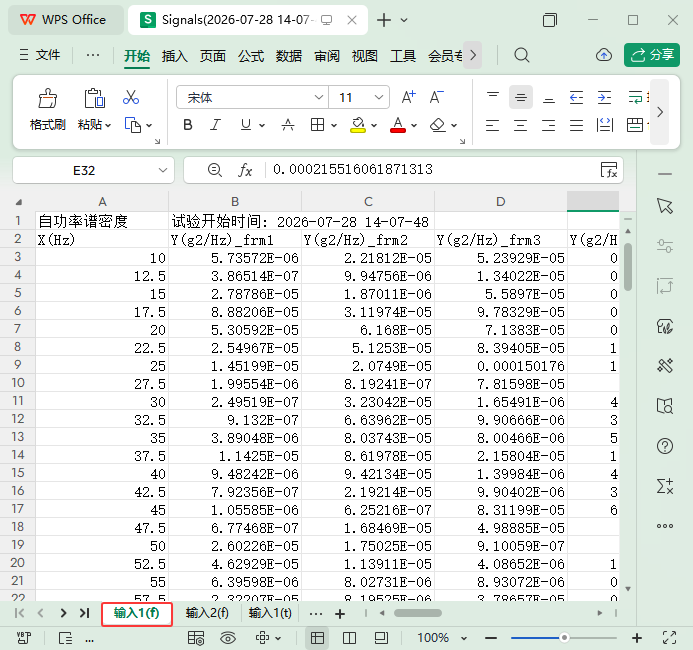Open the 插入 ribbon tab
Image resolution: width=693 pixels, height=650 pixels.
click(x=175, y=56)
